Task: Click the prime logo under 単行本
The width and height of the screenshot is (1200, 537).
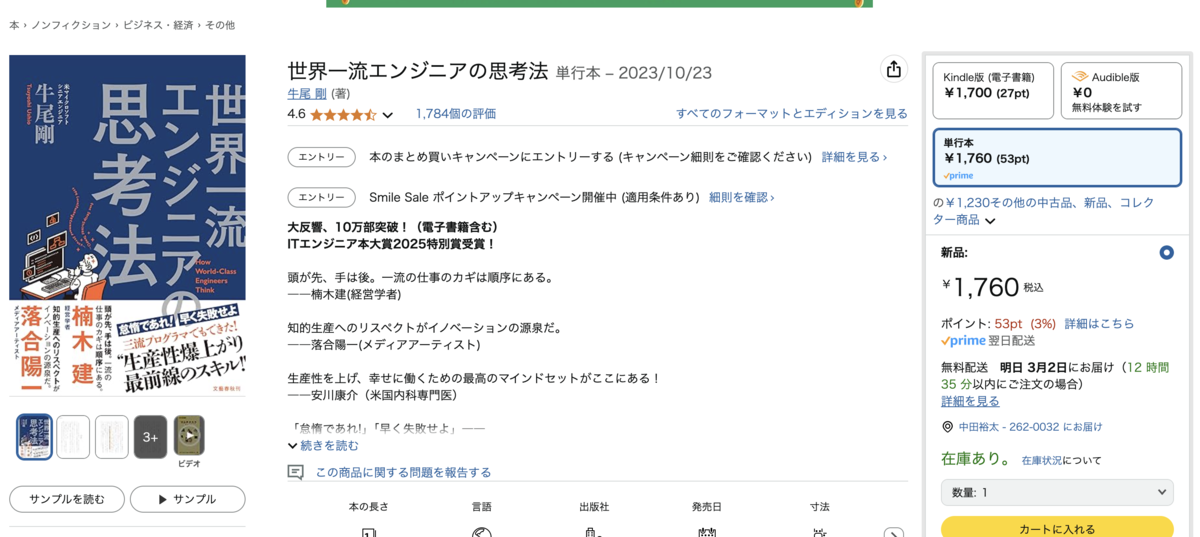Action: (958, 176)
